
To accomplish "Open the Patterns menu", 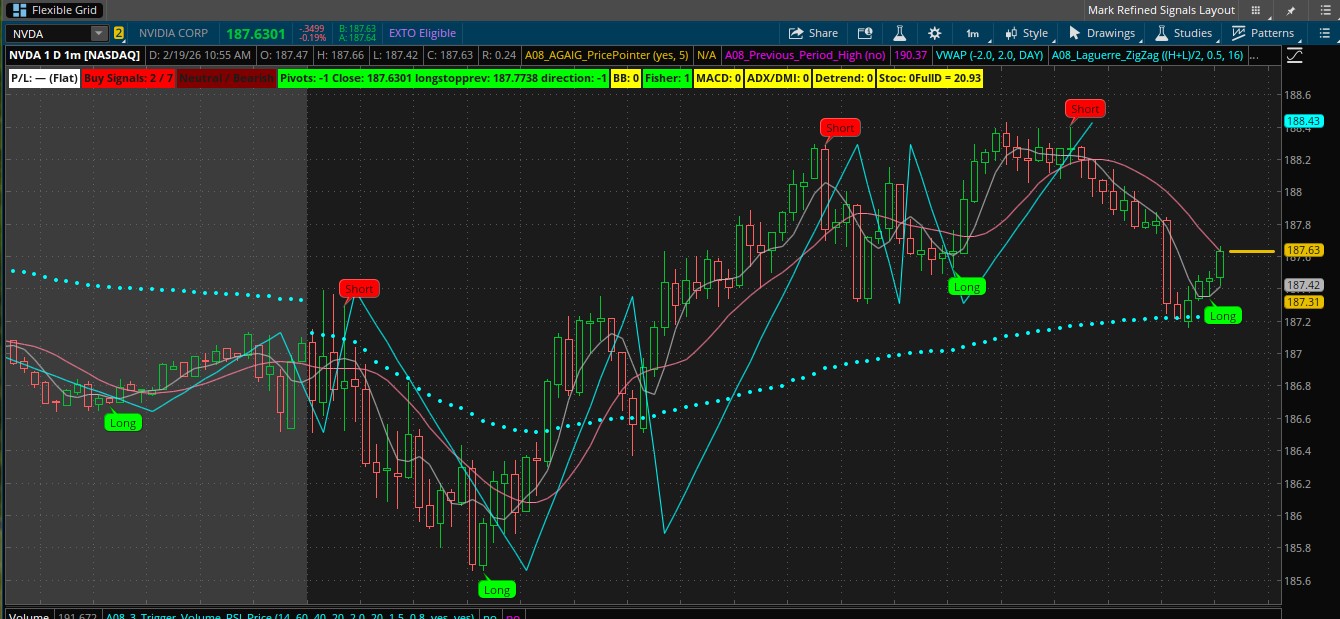I will point(1262,33).
